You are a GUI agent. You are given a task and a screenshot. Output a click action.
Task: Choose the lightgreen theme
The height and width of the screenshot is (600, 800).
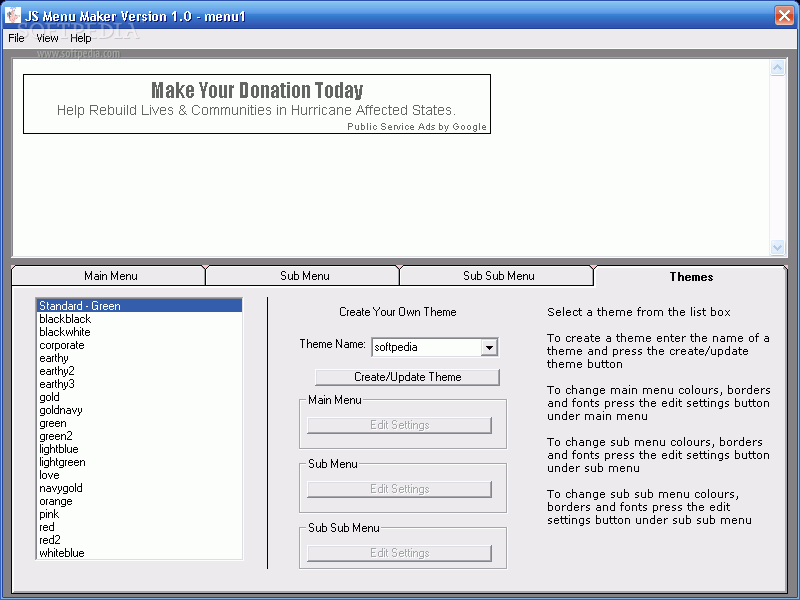[x=140, y=462]
